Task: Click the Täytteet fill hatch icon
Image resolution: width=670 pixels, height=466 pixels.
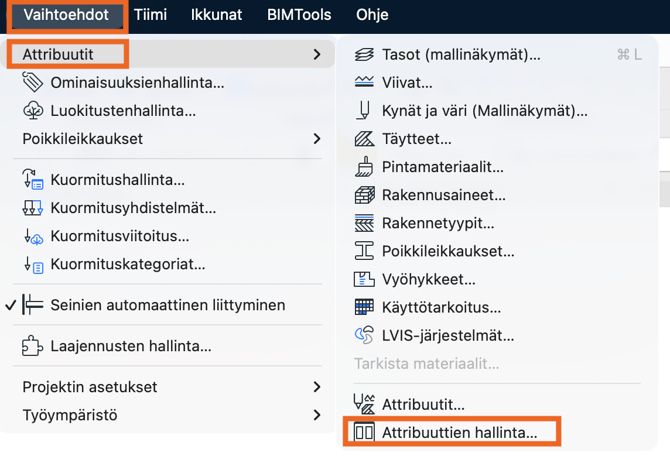Action: click(x=364, y=139)
